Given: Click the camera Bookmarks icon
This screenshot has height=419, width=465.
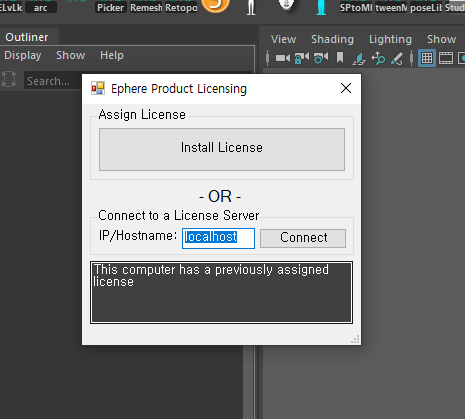Looking at the screenshot, I should pyautogui.click(x=340, y=58).
